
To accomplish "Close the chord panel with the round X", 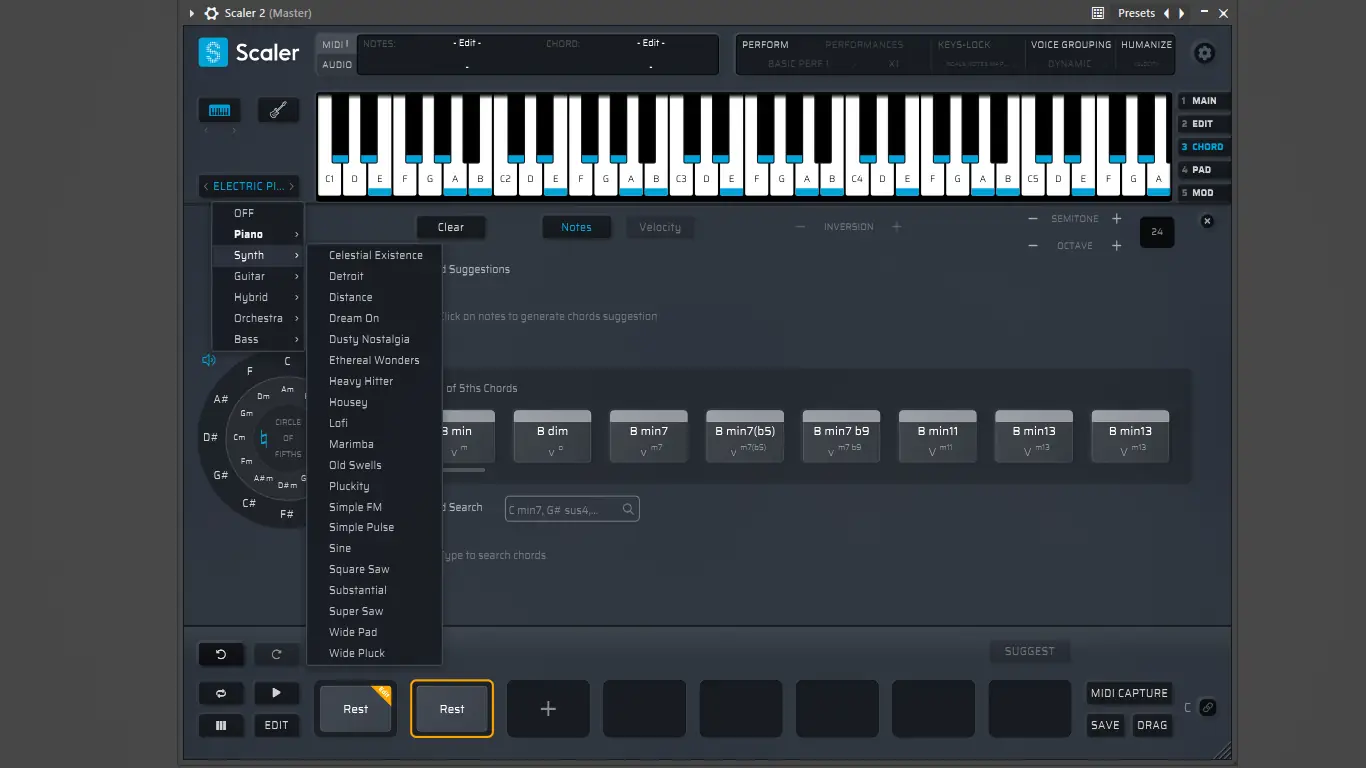I will click(1207, 221).
